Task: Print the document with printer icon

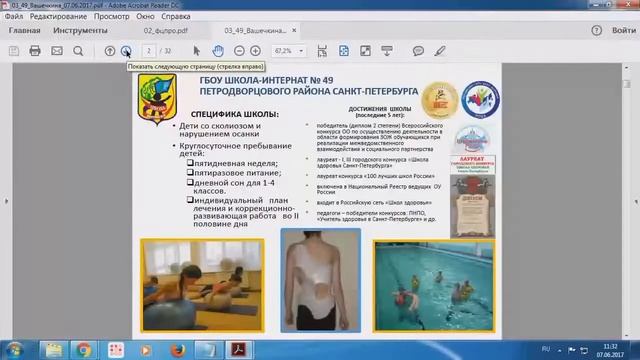Action: point(35,51)
